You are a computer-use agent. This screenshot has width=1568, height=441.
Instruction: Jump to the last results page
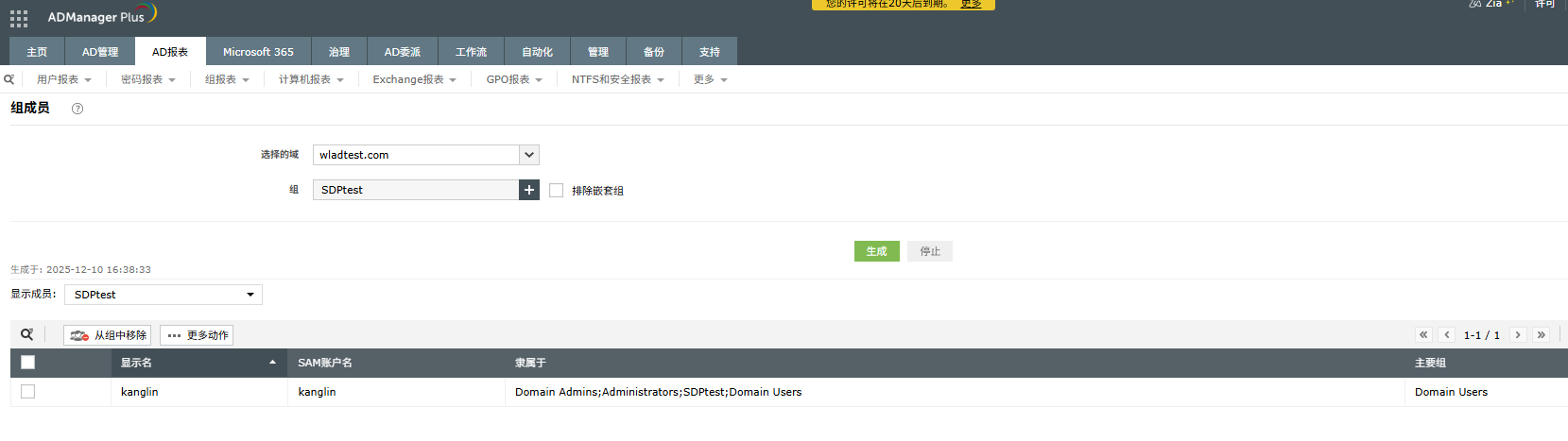click(x=1541, y=334)
